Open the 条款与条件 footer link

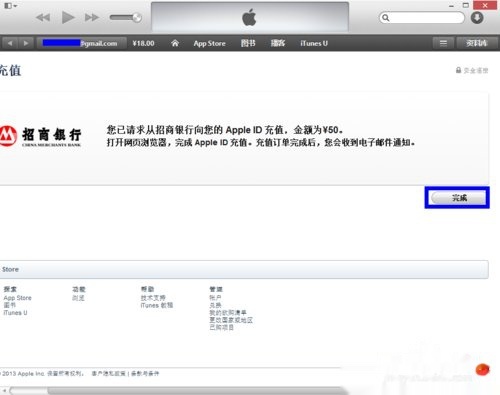[145, 374]
